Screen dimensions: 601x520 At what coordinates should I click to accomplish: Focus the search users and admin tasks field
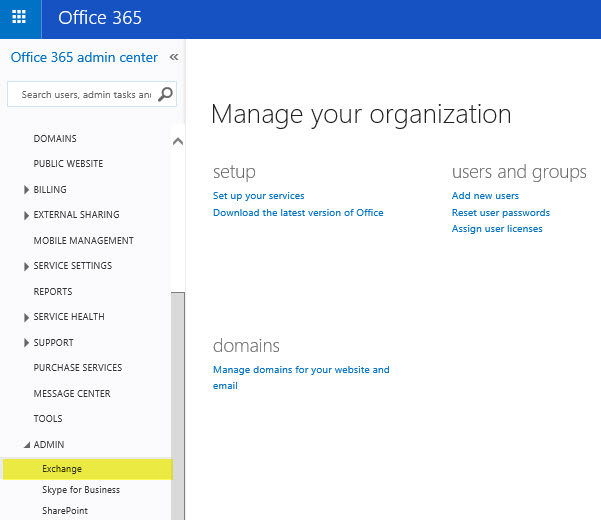(x=84, y=95)
